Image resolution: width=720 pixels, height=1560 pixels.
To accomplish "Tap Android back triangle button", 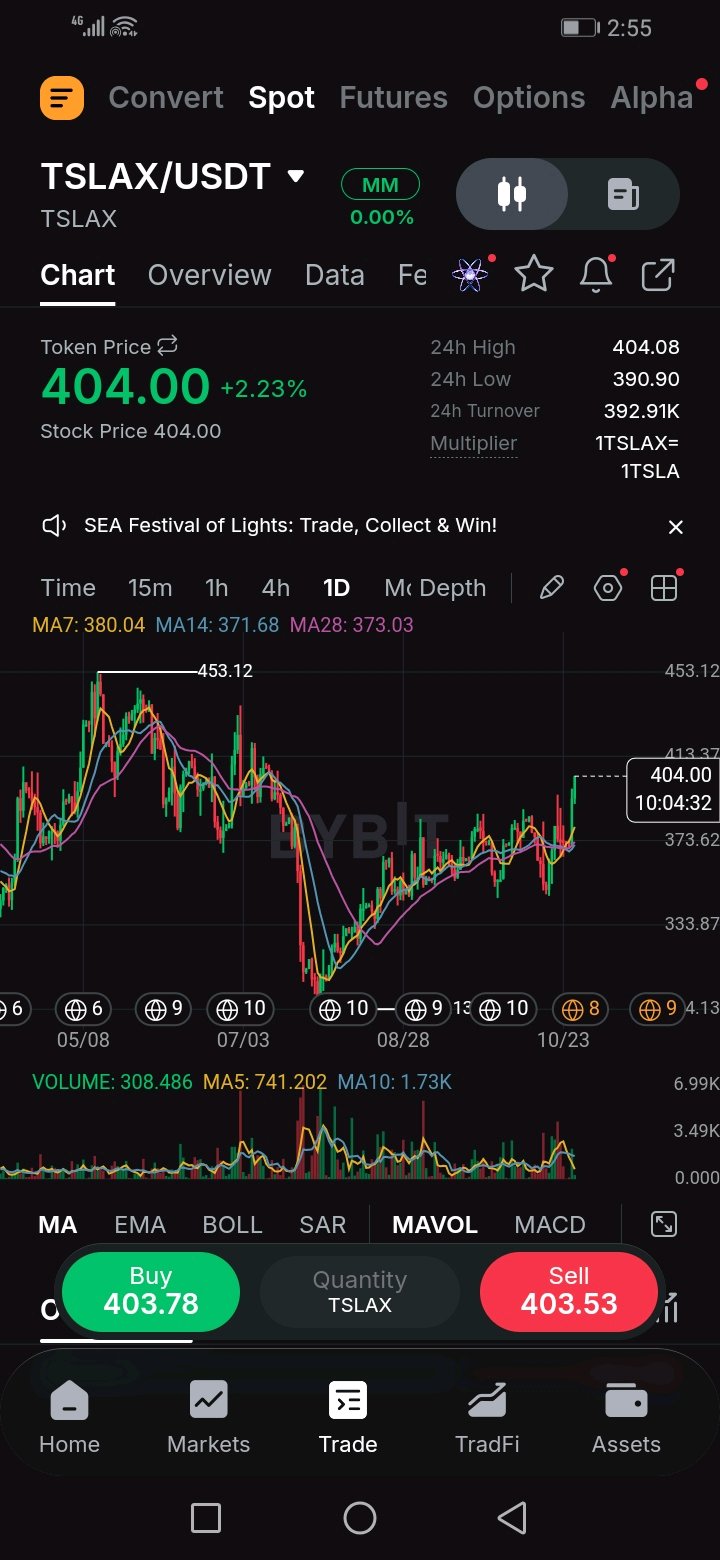I will 512,1518.
